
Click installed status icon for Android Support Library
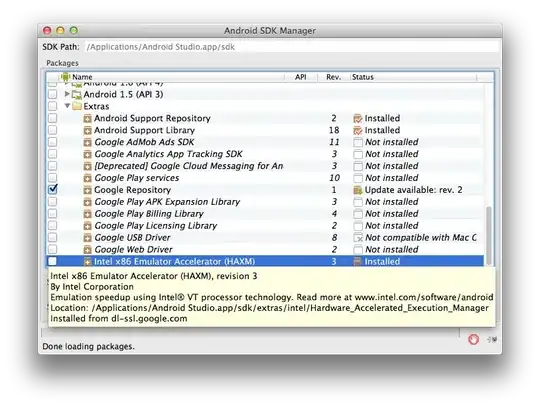point(358,131)
